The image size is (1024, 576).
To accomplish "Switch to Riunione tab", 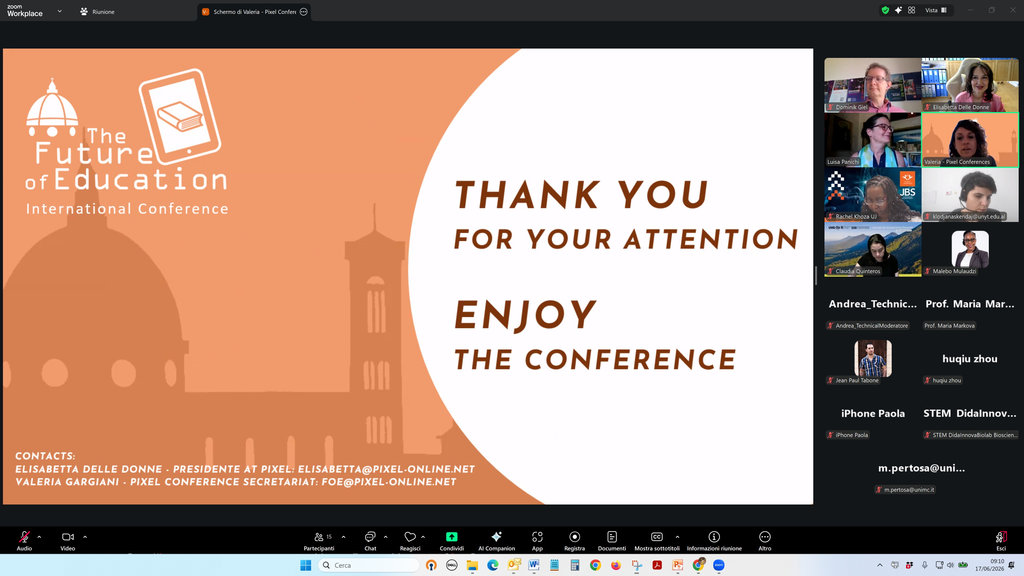I will click(97, 12).
